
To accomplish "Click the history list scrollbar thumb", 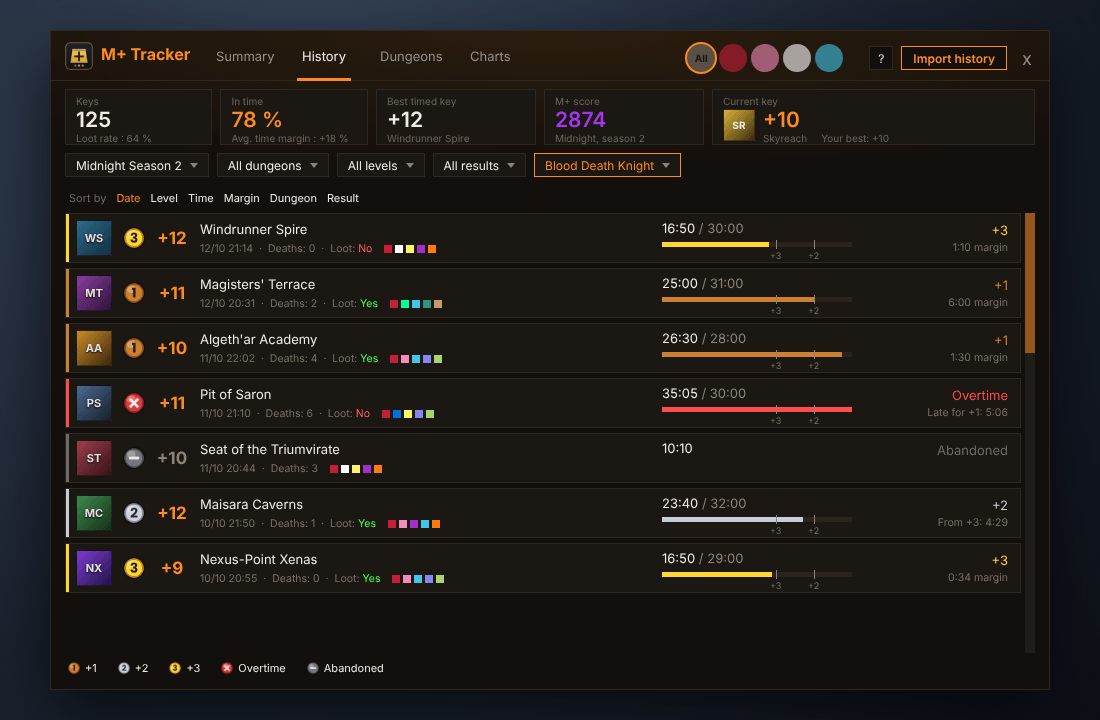I will pos(1030,283).
